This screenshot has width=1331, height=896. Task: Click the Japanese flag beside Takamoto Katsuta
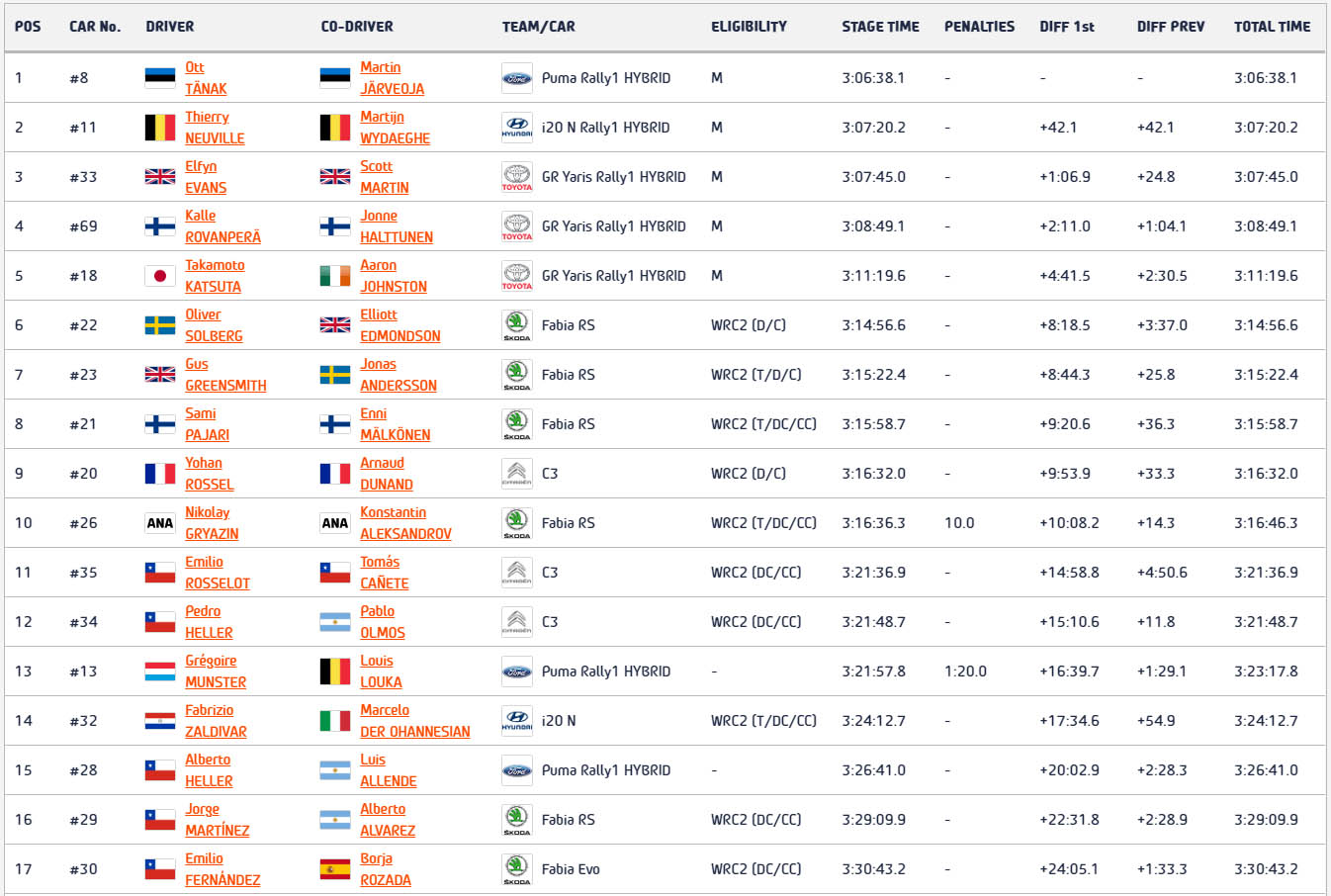coord(160,276)
